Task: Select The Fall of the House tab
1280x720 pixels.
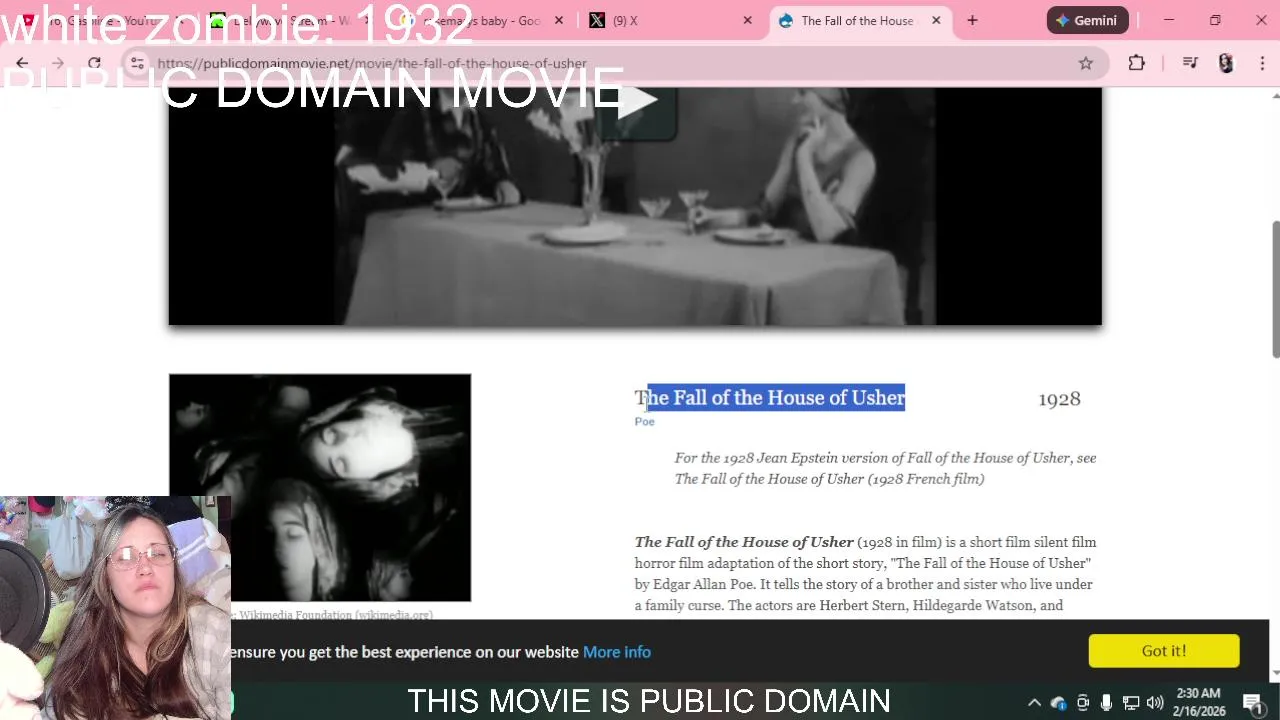Action: tap(858, 20)
